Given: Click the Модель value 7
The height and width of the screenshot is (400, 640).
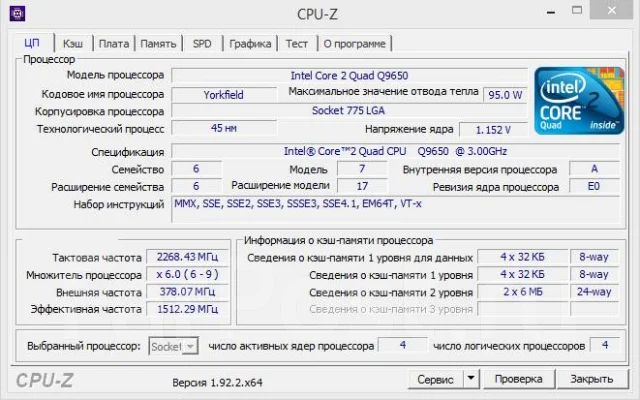Looking at the screenshot, I should (x=362, y=169).
